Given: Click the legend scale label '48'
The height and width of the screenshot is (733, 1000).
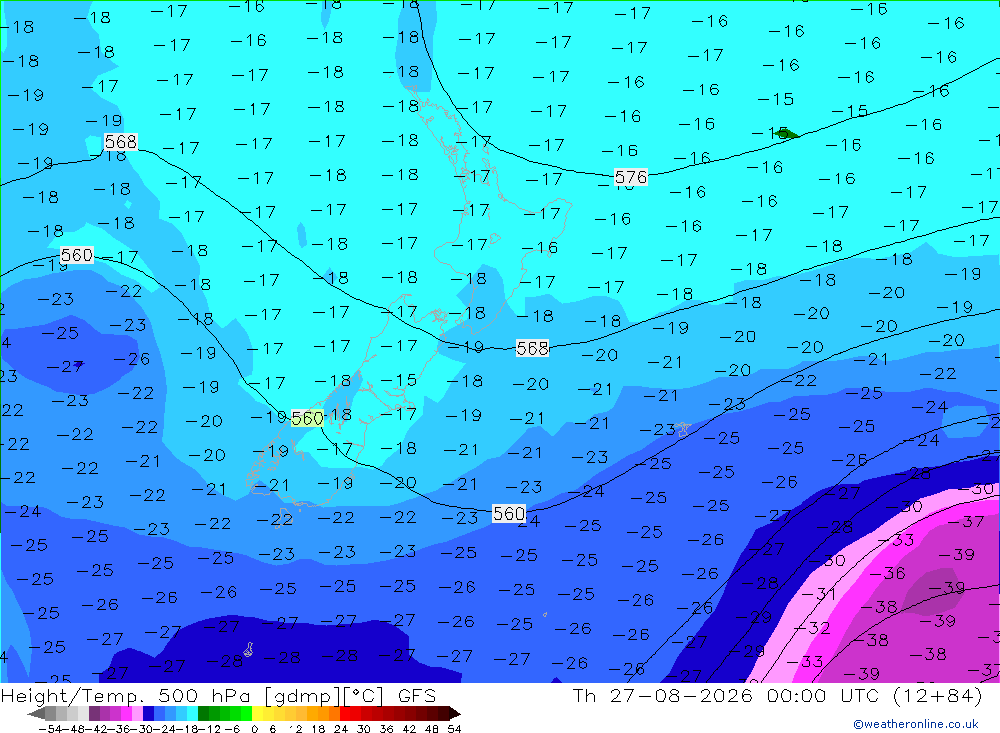Looking at the screenshot, I should click(x=432, y=729).
